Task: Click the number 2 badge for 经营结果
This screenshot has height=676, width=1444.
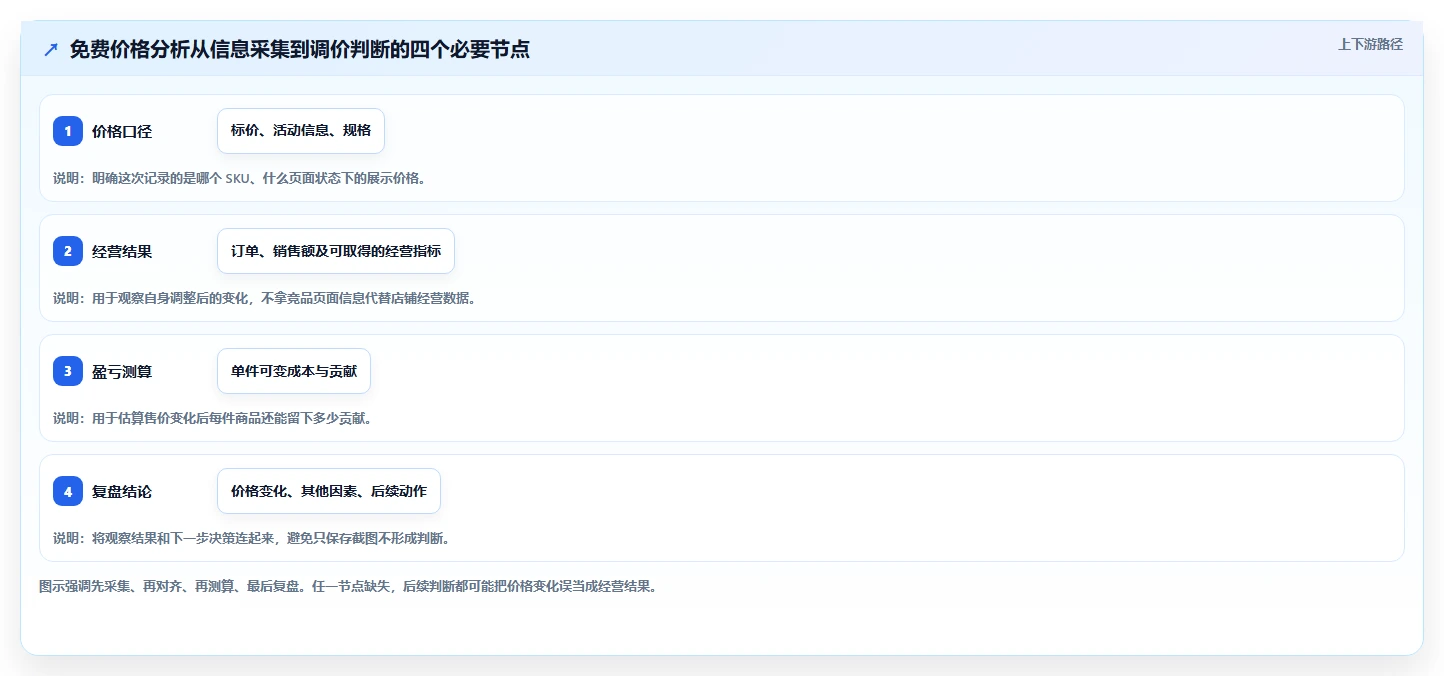Action: point(68,251)
